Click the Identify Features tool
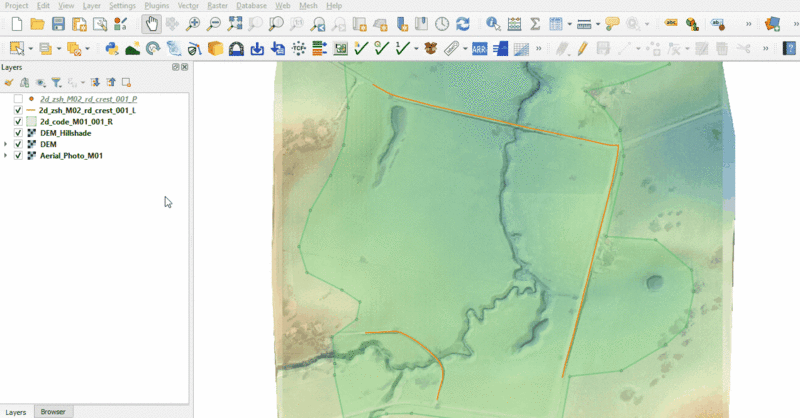800x418 pixels. point(493,23)
